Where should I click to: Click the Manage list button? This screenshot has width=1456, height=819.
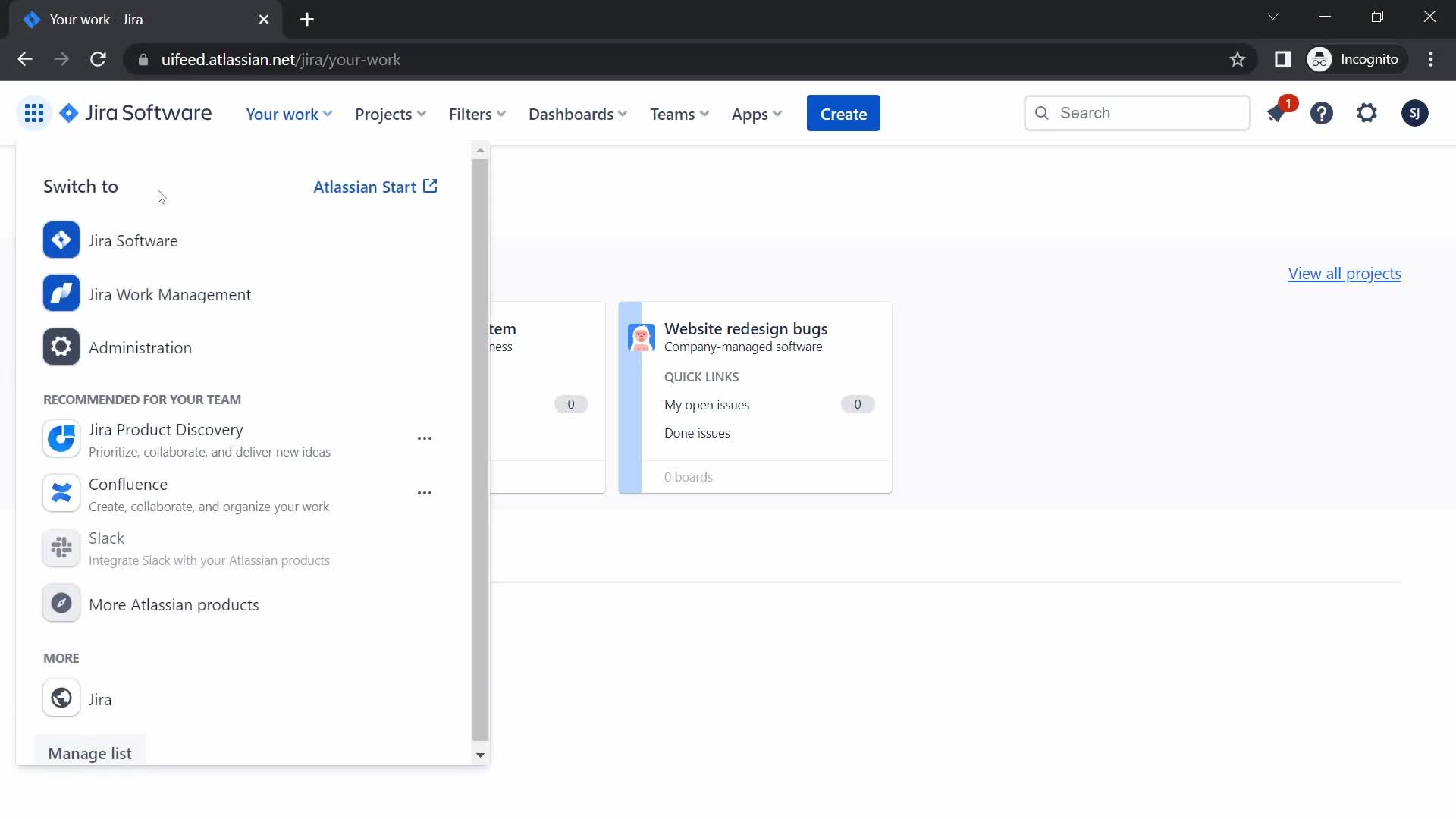pos(89,752)
